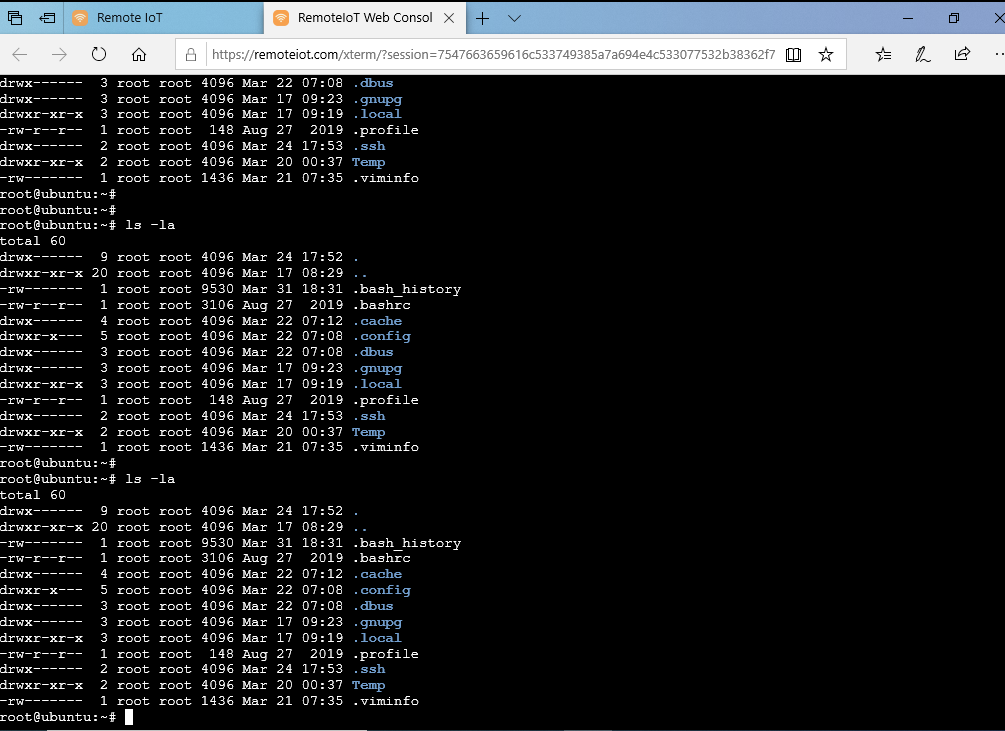Screen dimensions: 1005x731
Task: Click the Forward navigation arrow
Action: [60, 54]
